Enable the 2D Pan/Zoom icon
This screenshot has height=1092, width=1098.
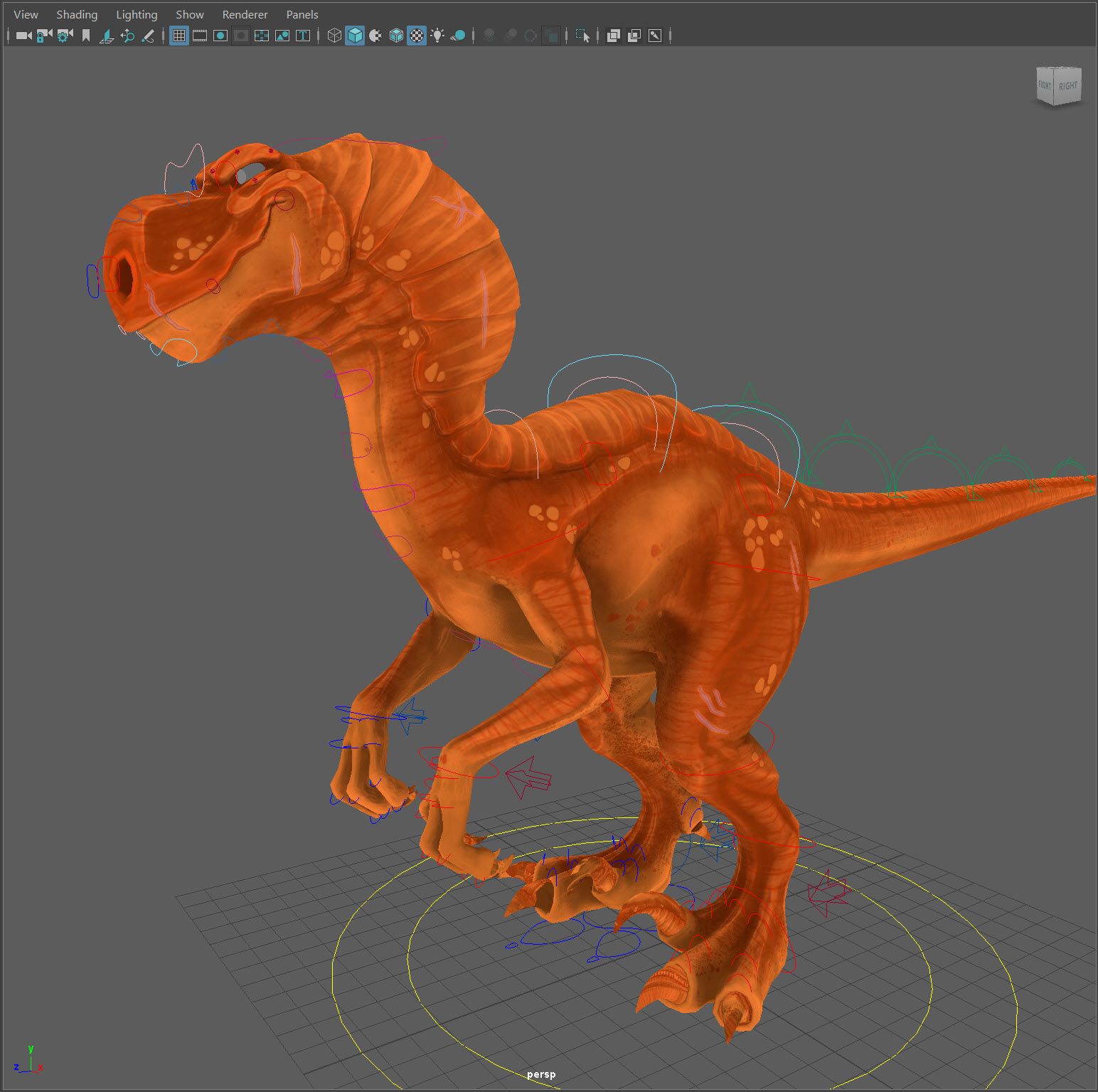tap(127, 36)
